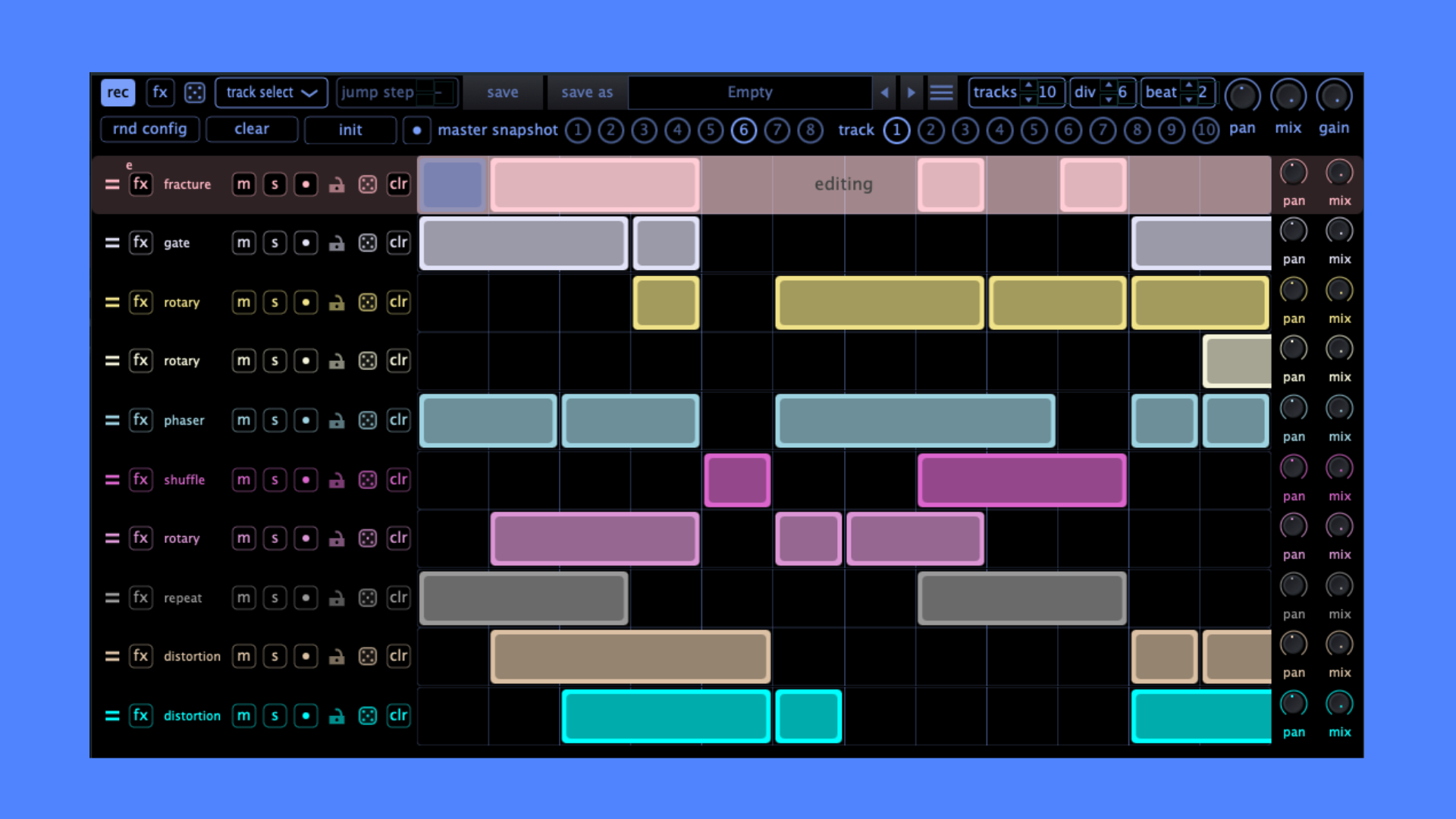Image resolution: width=1456 pixels, height=819 pixels.
Task: Increase the tracks count stepper
Action: point(1028,86)
